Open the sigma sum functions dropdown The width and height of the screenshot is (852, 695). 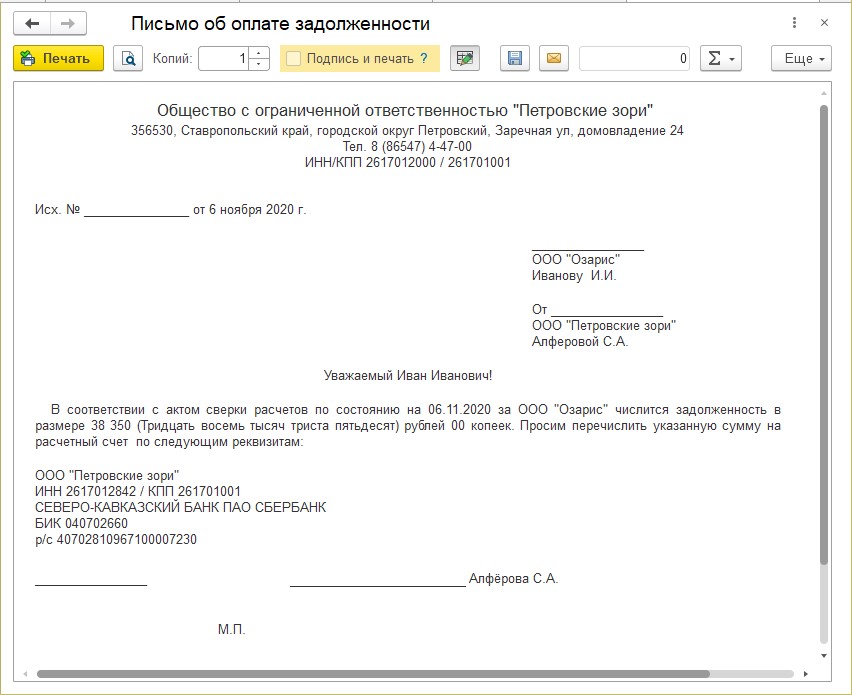point(721,58)
